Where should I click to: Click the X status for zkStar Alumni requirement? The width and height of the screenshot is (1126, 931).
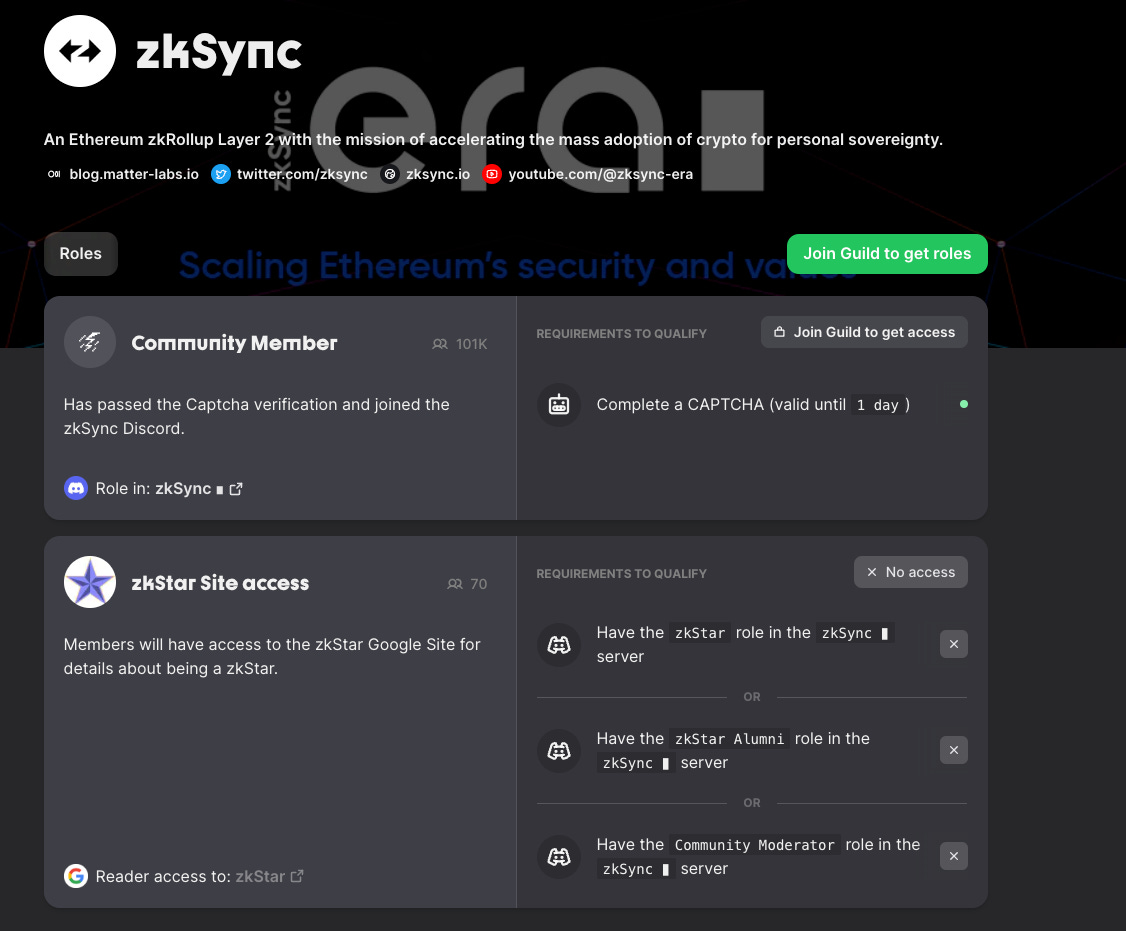tap(954, 750)
